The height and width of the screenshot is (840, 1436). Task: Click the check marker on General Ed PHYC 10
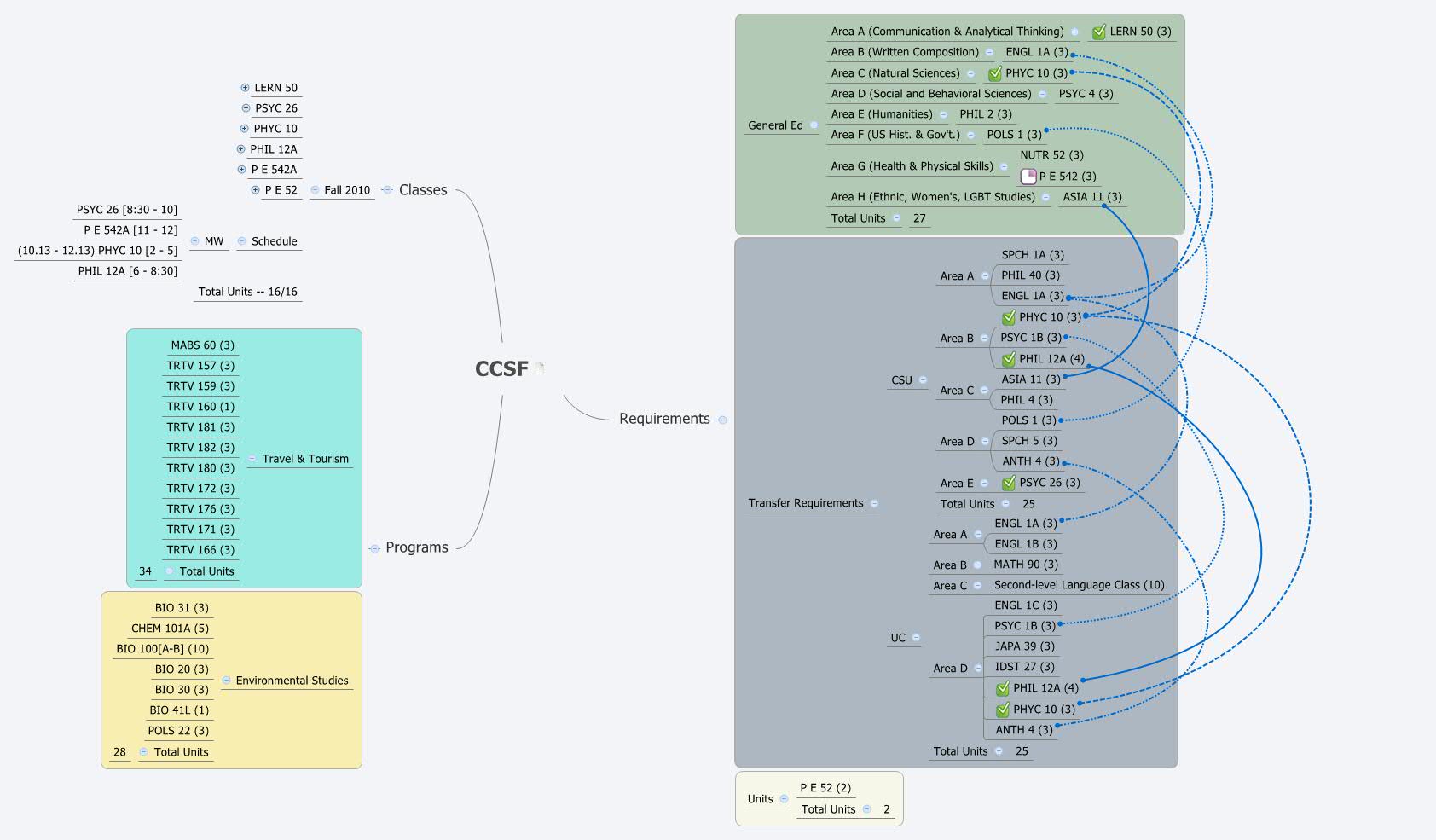[x=994, y=73]
